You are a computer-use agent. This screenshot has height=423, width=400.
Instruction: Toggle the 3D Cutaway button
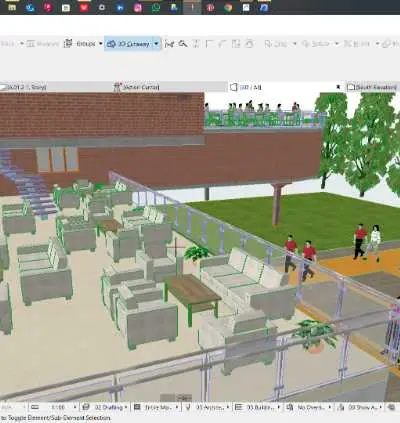[x=128, y=44]
